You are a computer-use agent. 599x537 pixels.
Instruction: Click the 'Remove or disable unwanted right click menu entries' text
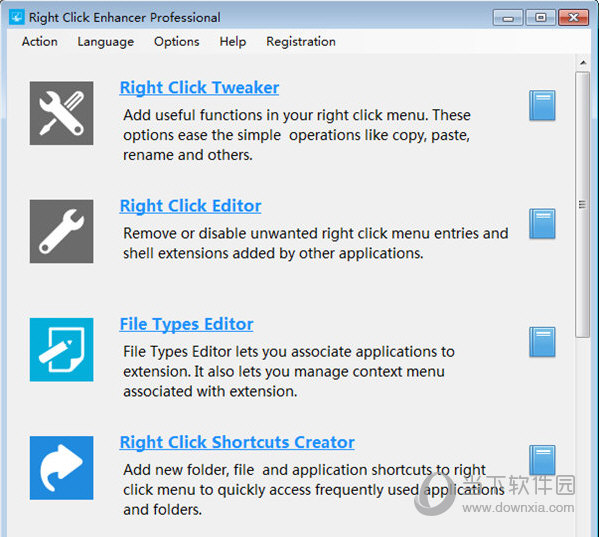click(x=316, y=243)
